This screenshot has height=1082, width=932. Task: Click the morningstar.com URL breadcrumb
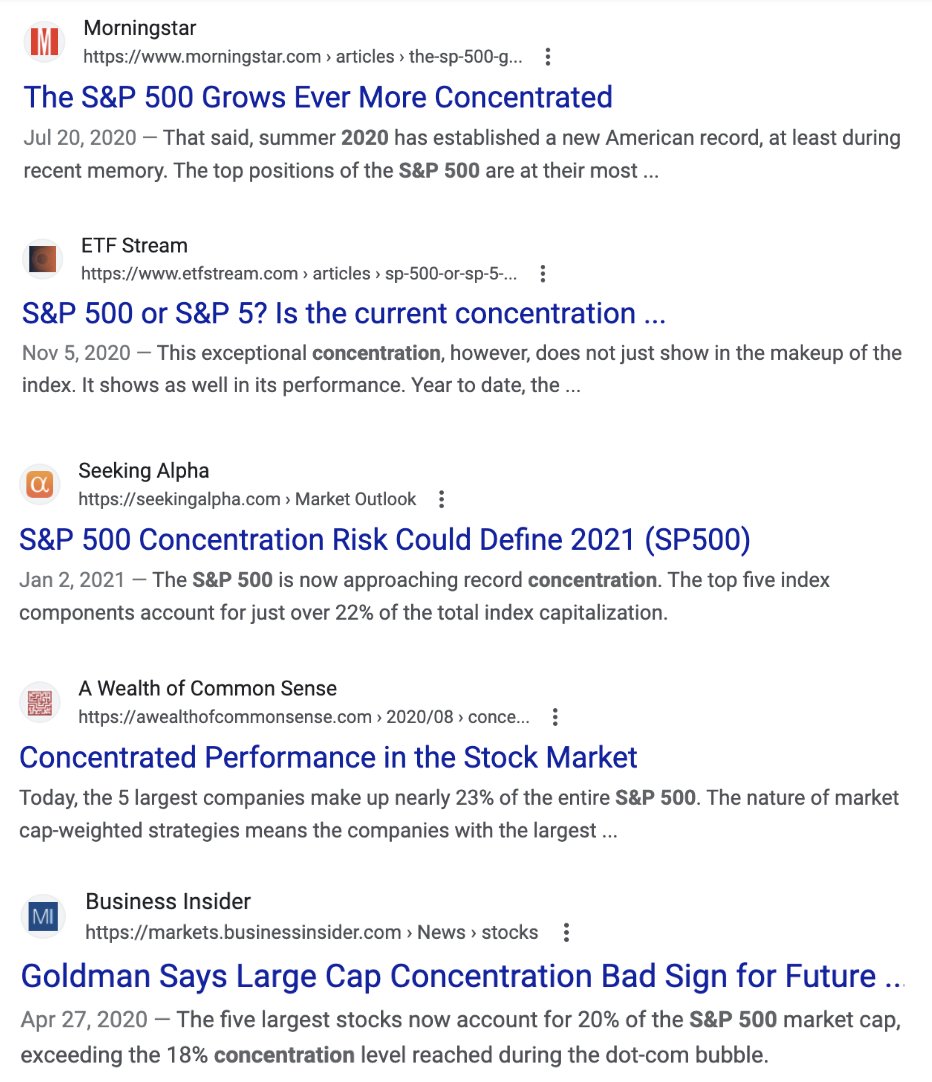tap(302, 57)
